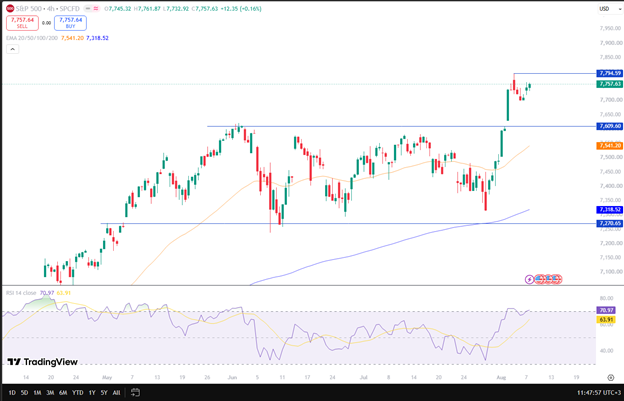Click the orange EMA value 7,541.20 in legend
This screenshot has width=624, height=401.
[x=72, y=38]
